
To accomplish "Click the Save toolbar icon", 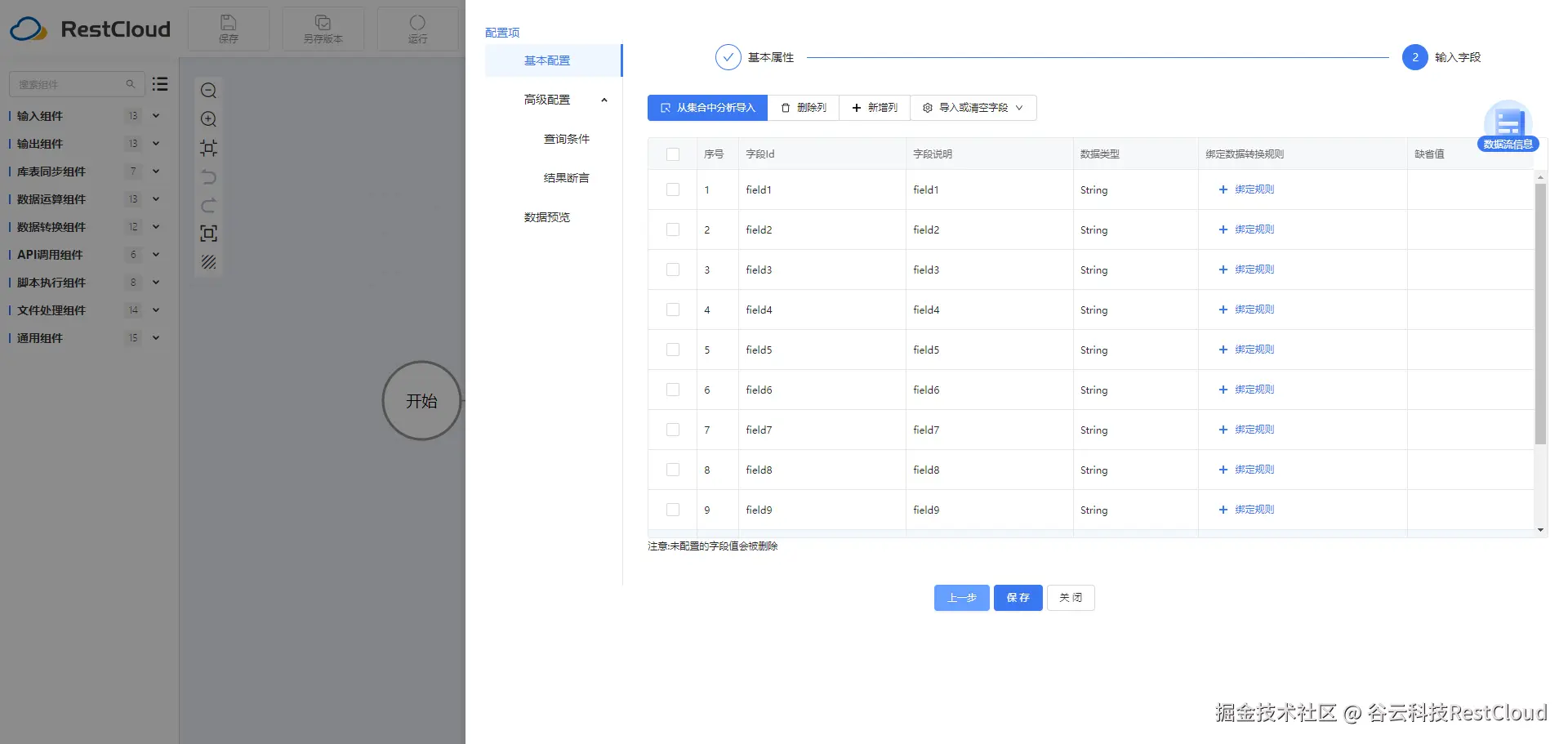I will pyautogui.click(x=229, y=23).
